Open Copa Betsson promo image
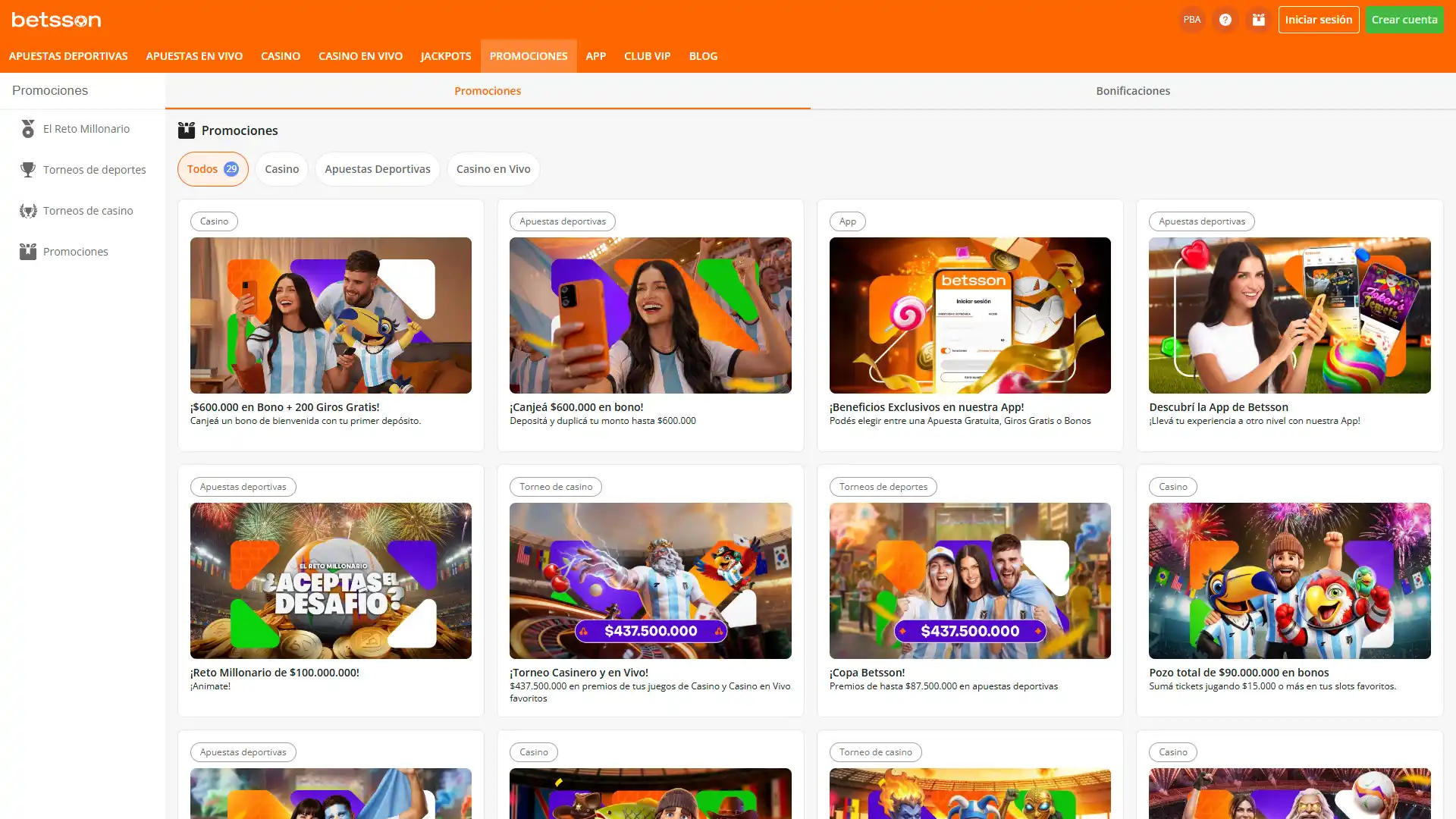Screen dimensions: 1456x819 coord(970,581)
